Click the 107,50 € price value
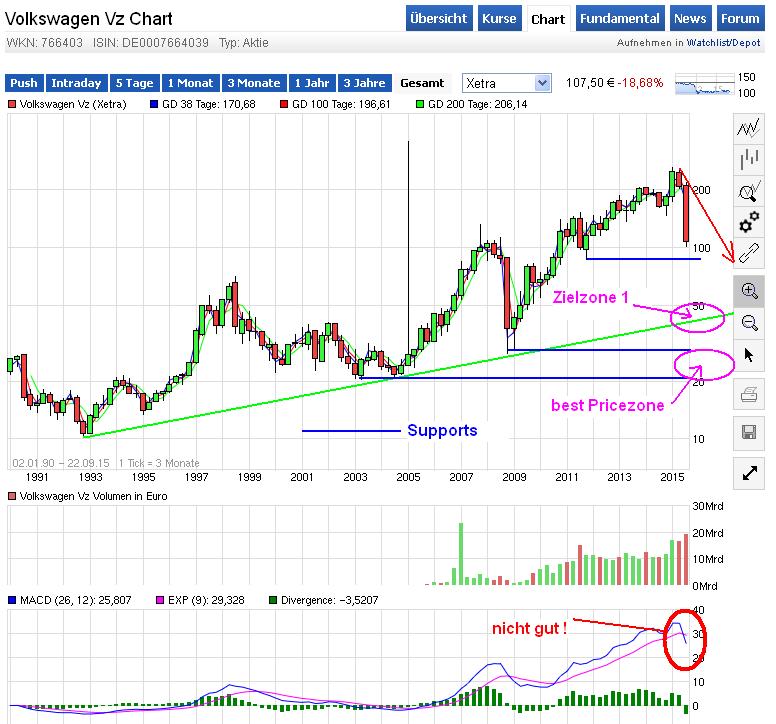 [590, 83]
